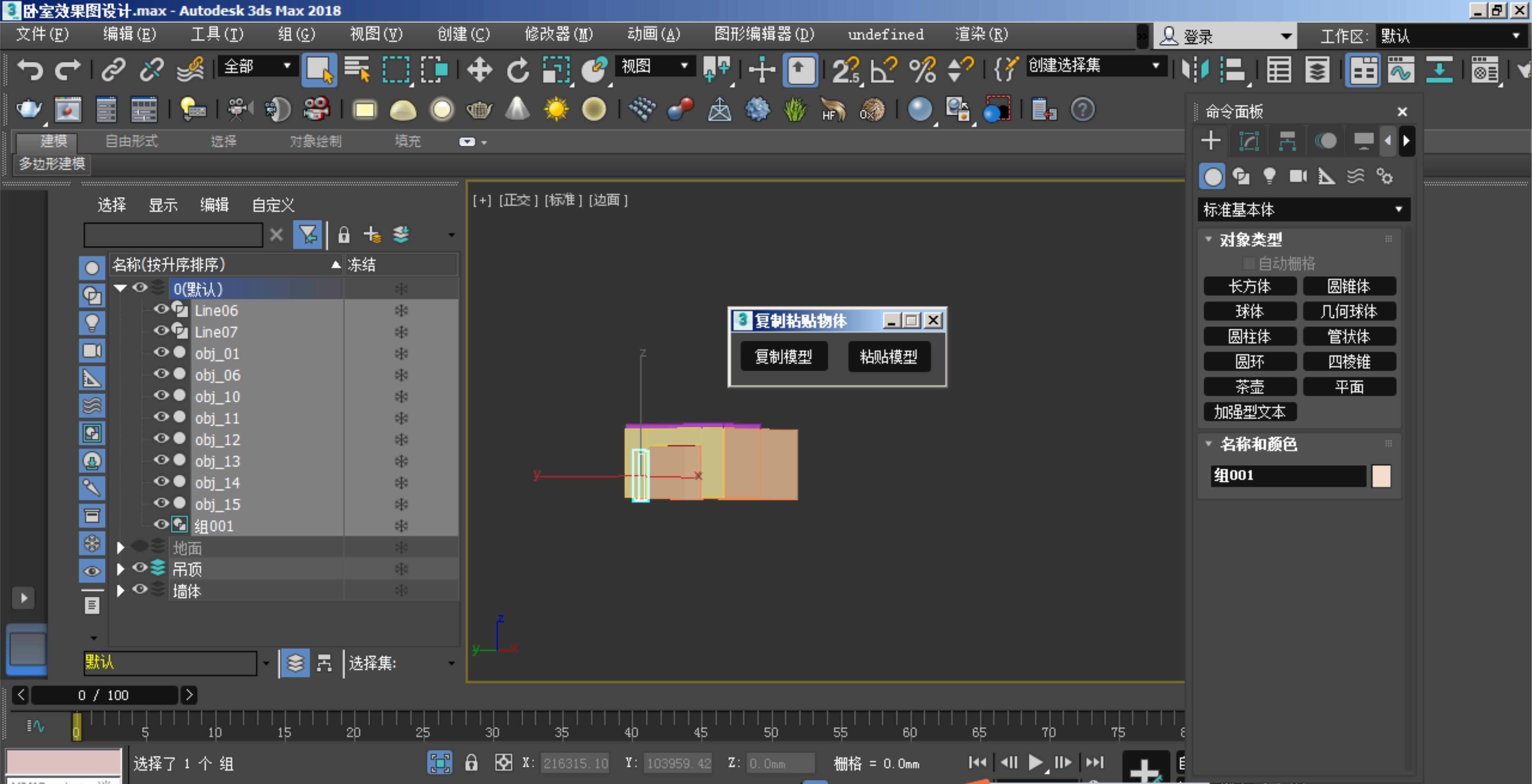Open the 标准基本体 dropdown
1532x784 pixels.
click(1304, 209)
